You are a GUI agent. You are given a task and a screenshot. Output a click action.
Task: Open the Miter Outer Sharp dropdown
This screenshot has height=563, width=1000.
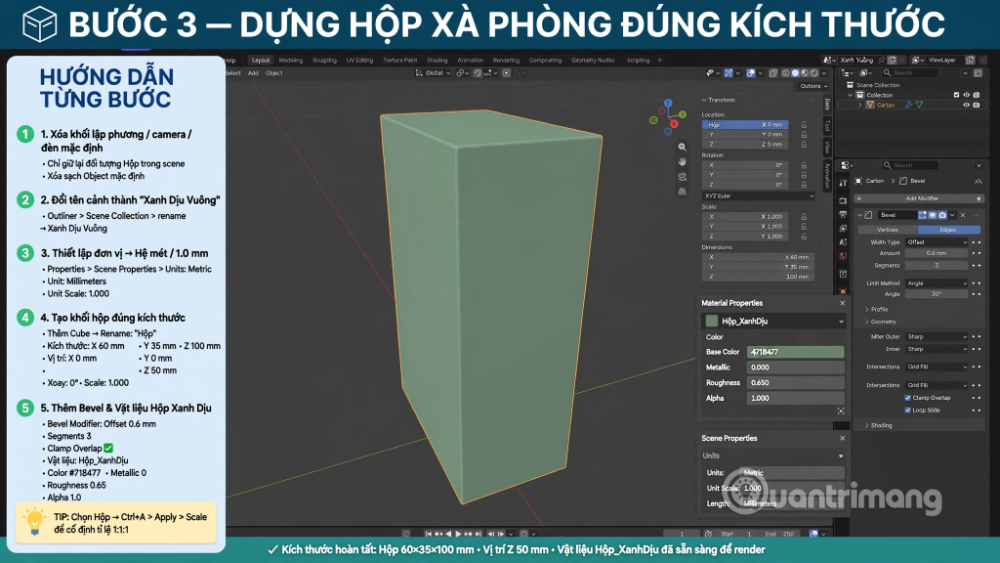tap(937, 337)
